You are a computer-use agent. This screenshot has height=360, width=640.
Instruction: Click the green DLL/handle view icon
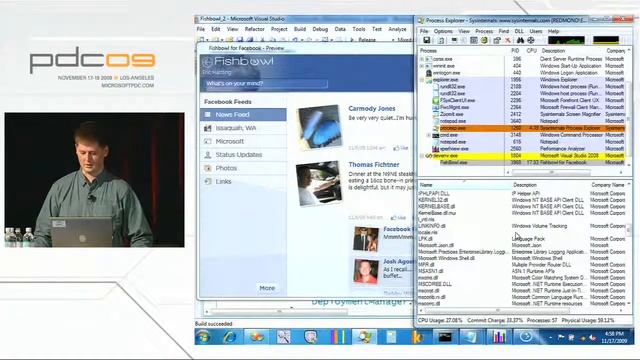pyautogui.click(x=484, y=40)
